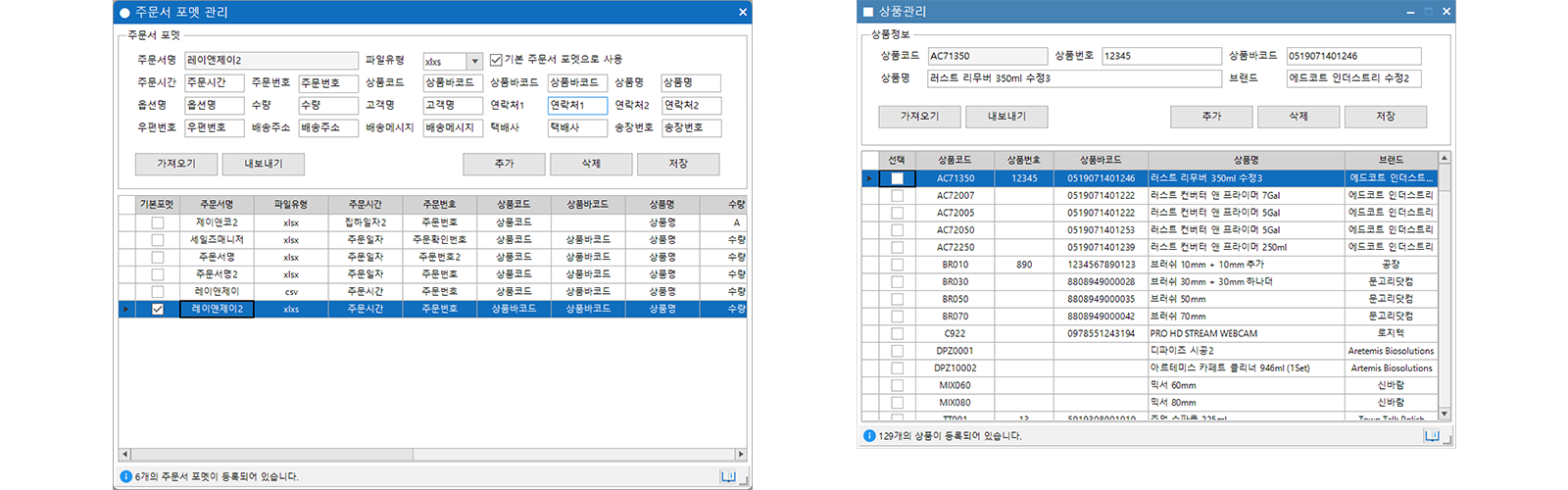Click the 파일유형 column header
The height and width of the screenshot is (490, 1568).
[291, 205]
